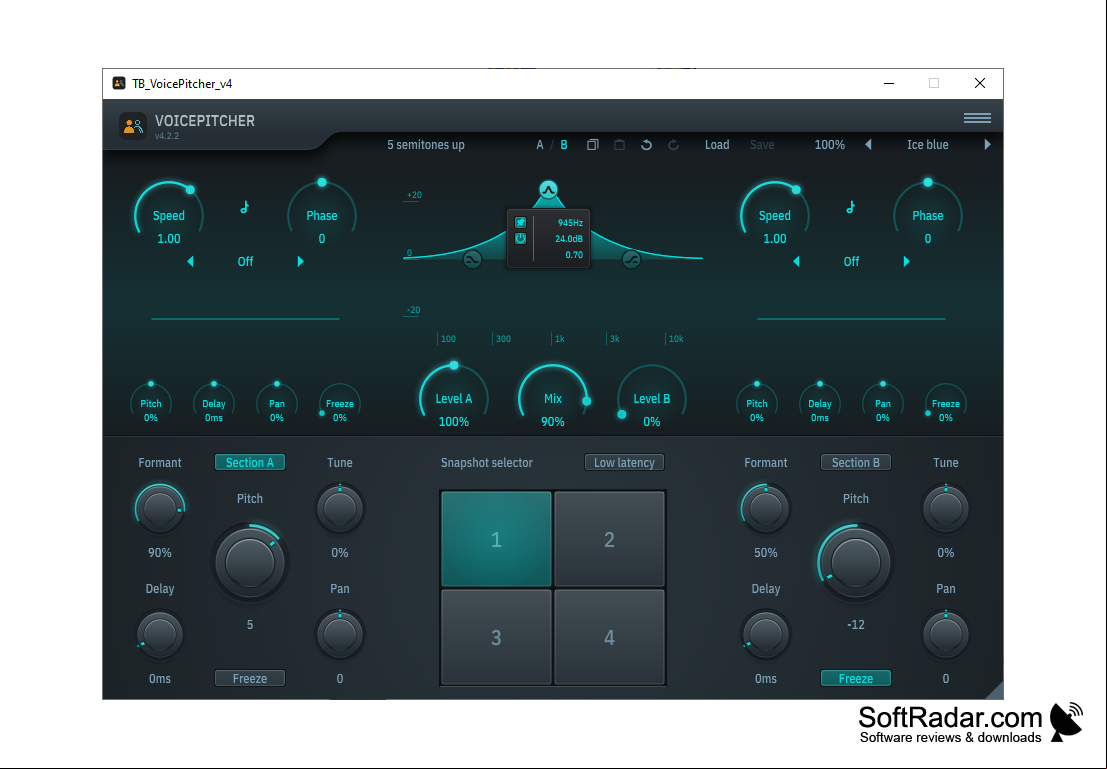
Task: Click the small Pan modulation knob in the right panel
Action: pyautogui.click(x=882, y=404)
